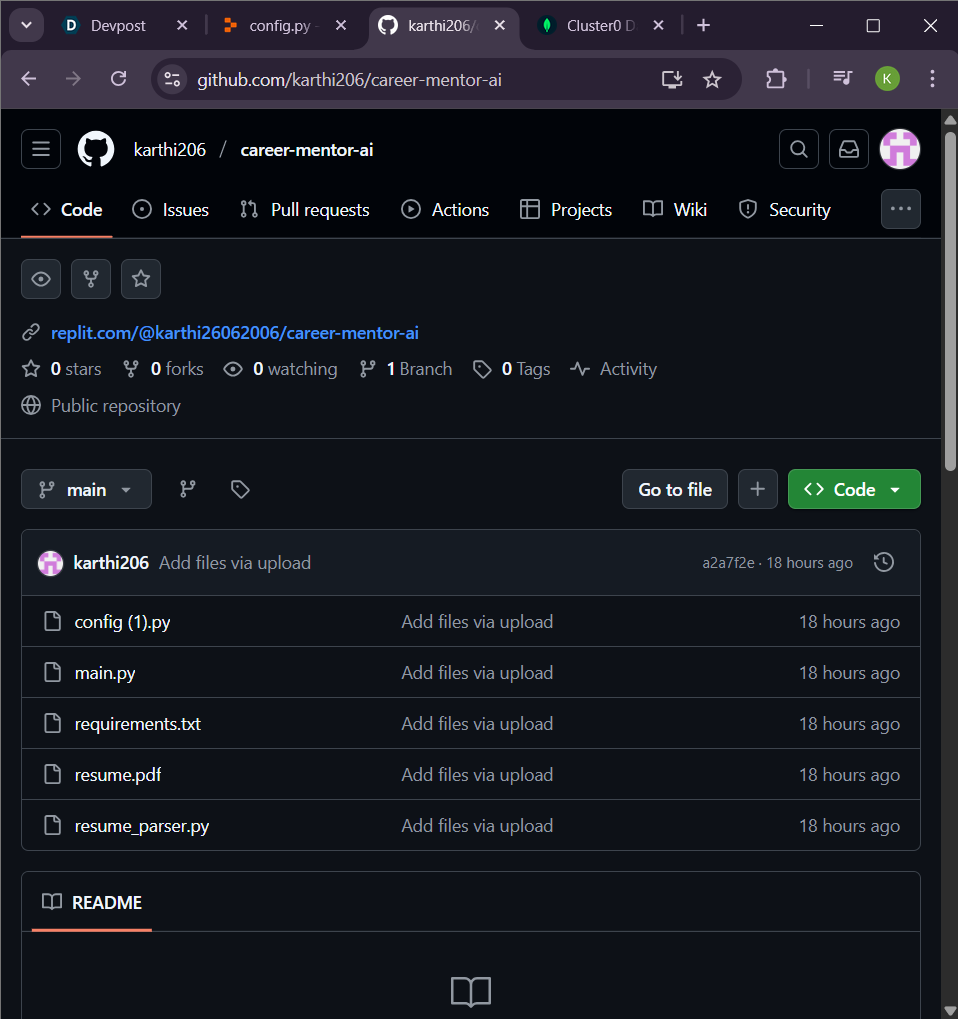Fork the repository via fork icon
This screenshot has width=958, height=1019.
91,279
